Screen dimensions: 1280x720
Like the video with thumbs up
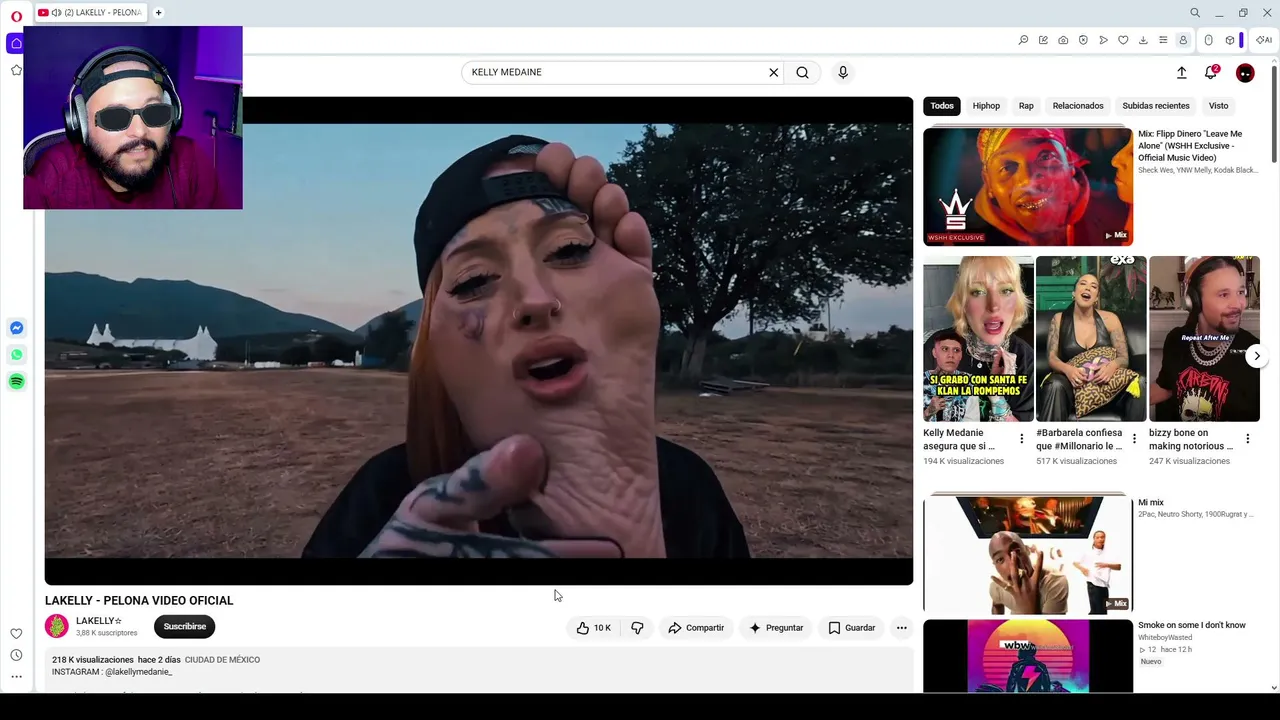pyautogui.click(x=593, y=628)
